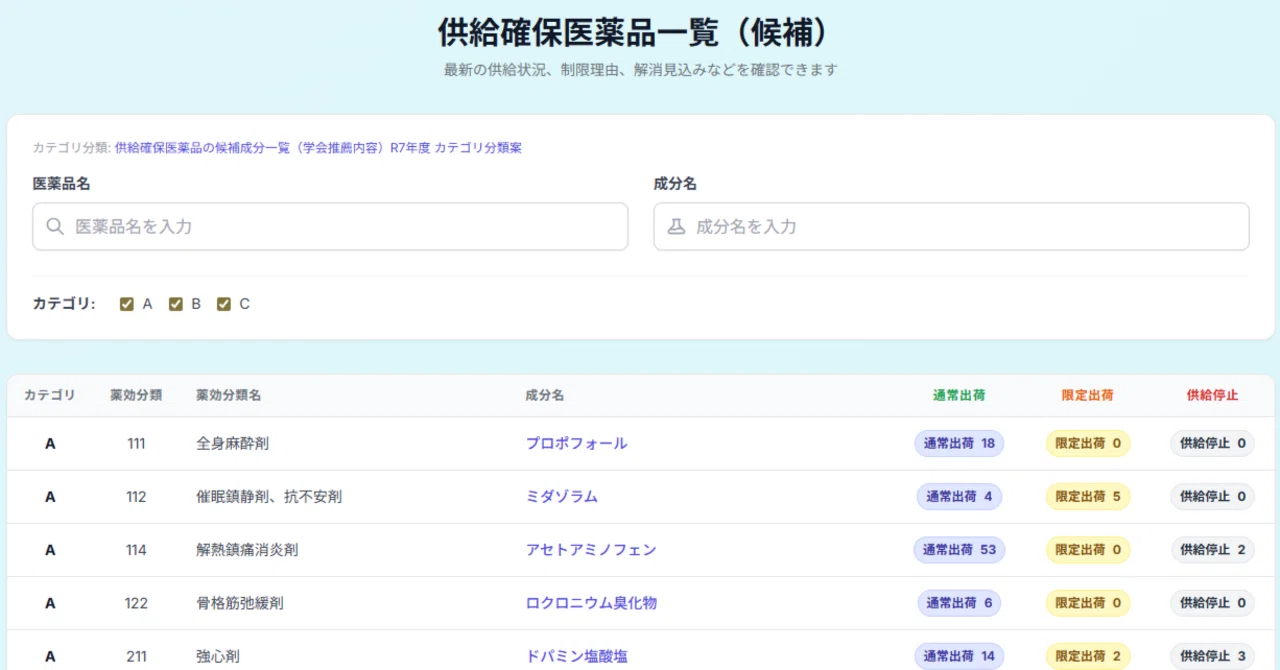This screenshot has height=670, width=1280.
Task: Click the 供給停止 0 badge for ロクロニウム臭化物
Action: tap(1212, 603)
